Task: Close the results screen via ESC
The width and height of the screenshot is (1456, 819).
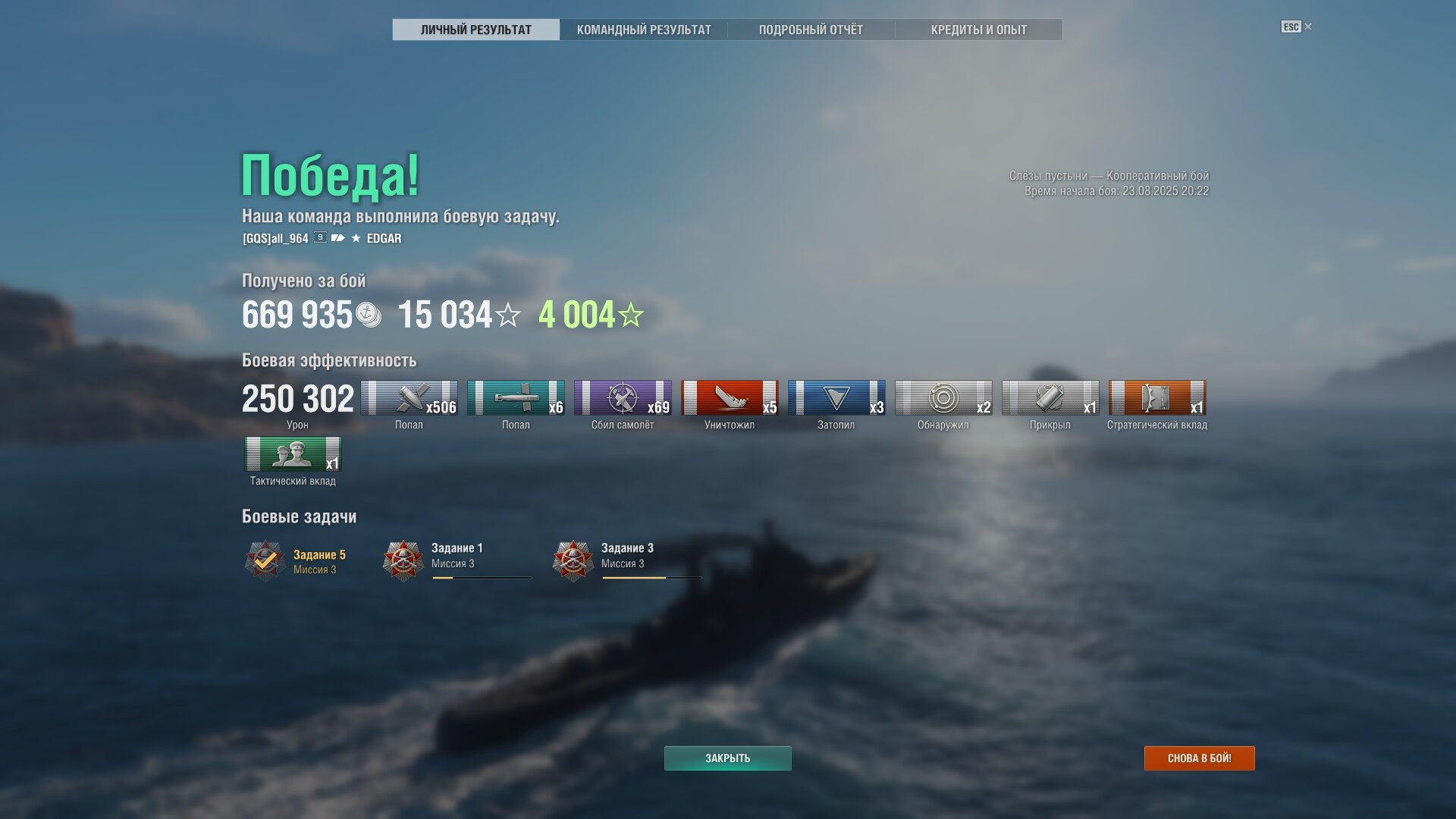Action: tap(1297, 27)
